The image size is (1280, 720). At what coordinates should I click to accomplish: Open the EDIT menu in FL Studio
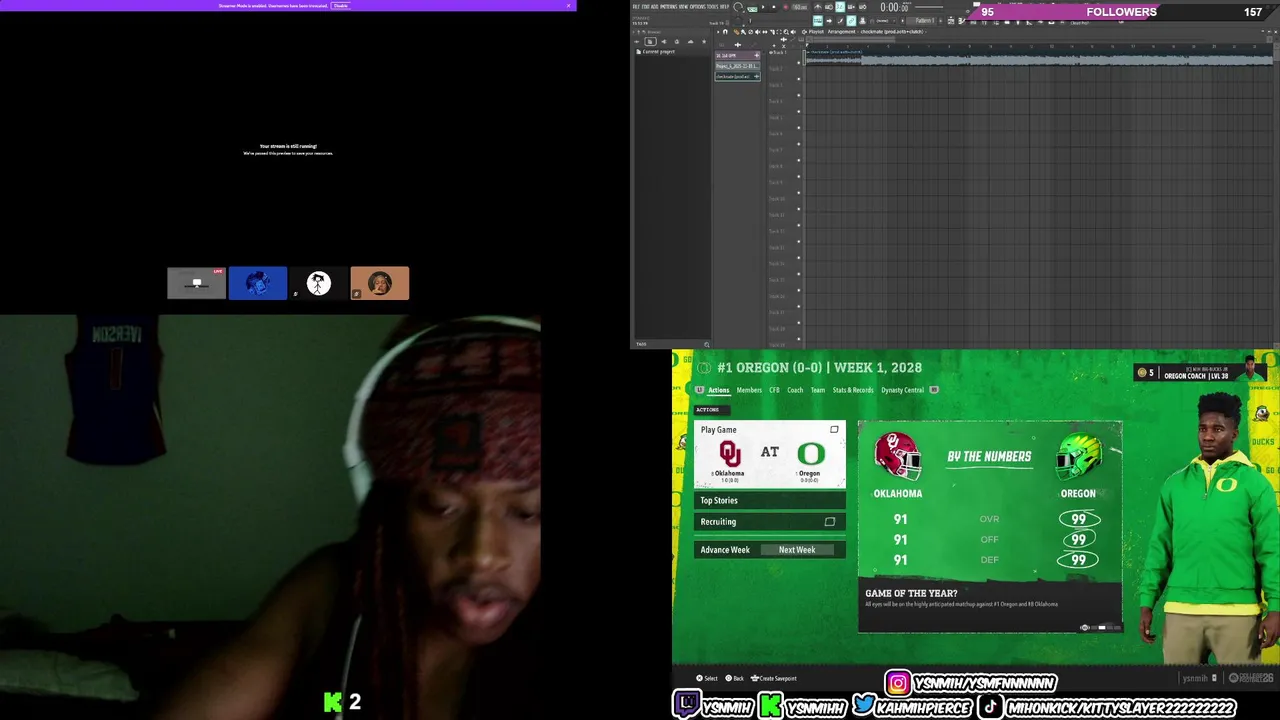645,6
